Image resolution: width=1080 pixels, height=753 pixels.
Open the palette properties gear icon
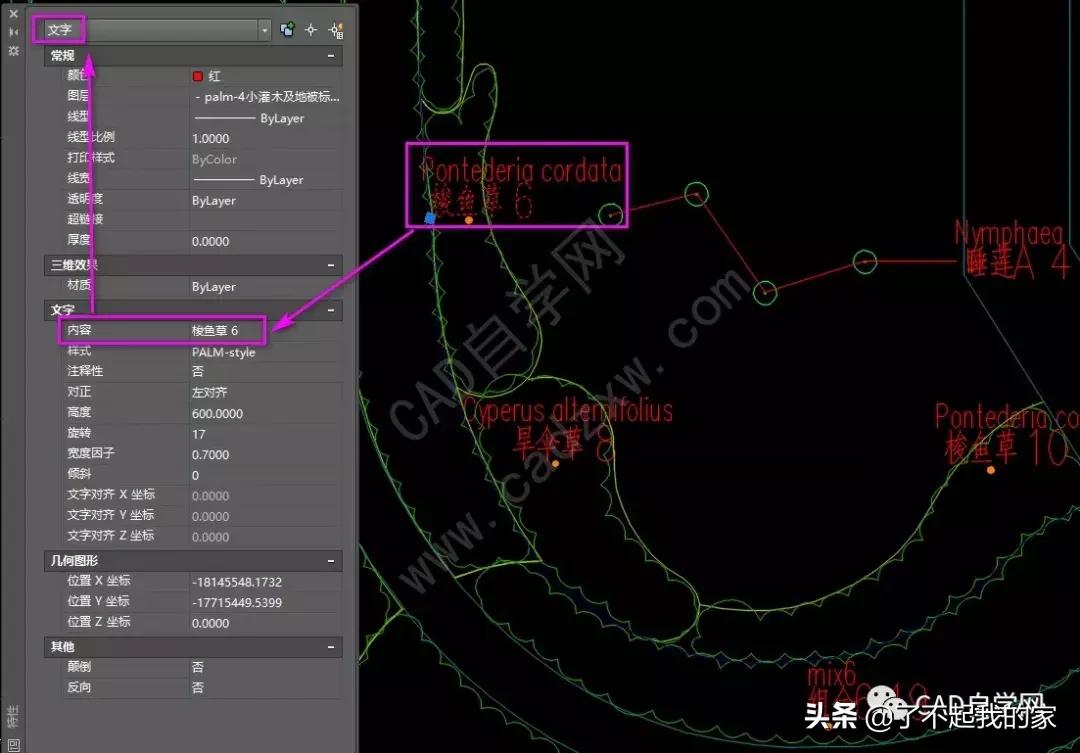point(14,51)
